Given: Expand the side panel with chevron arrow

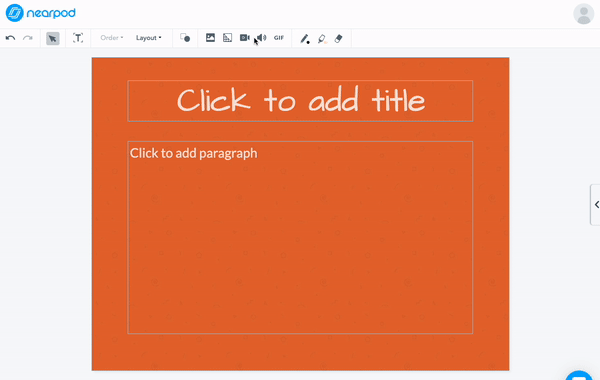Looking at the screenshot, I should click(x=596, y=204).
